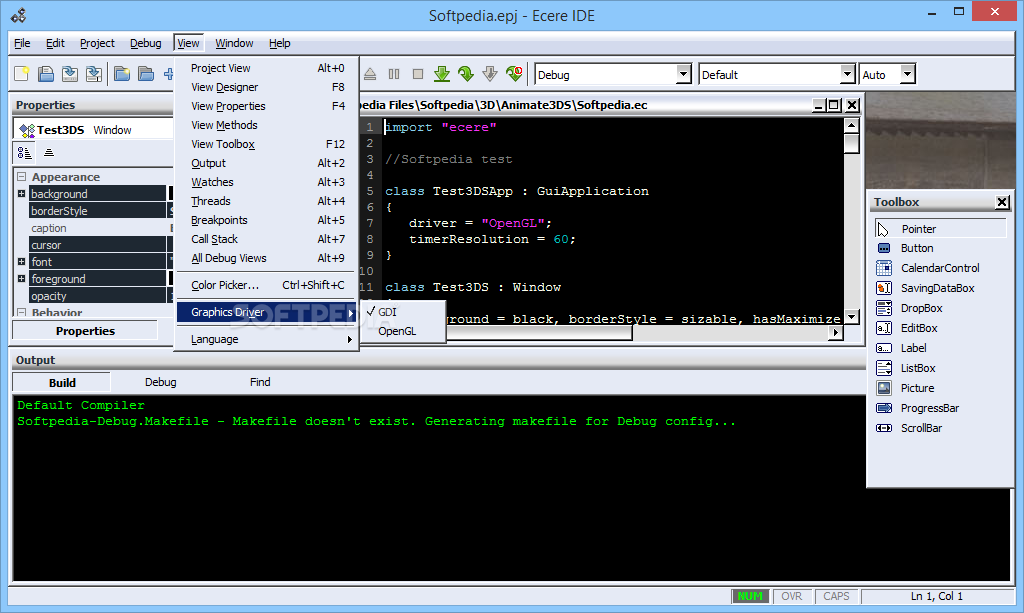Click the Step Over Skip Breakpoints icon
The width and height of the screenshot is (1024, 613).
514,74
